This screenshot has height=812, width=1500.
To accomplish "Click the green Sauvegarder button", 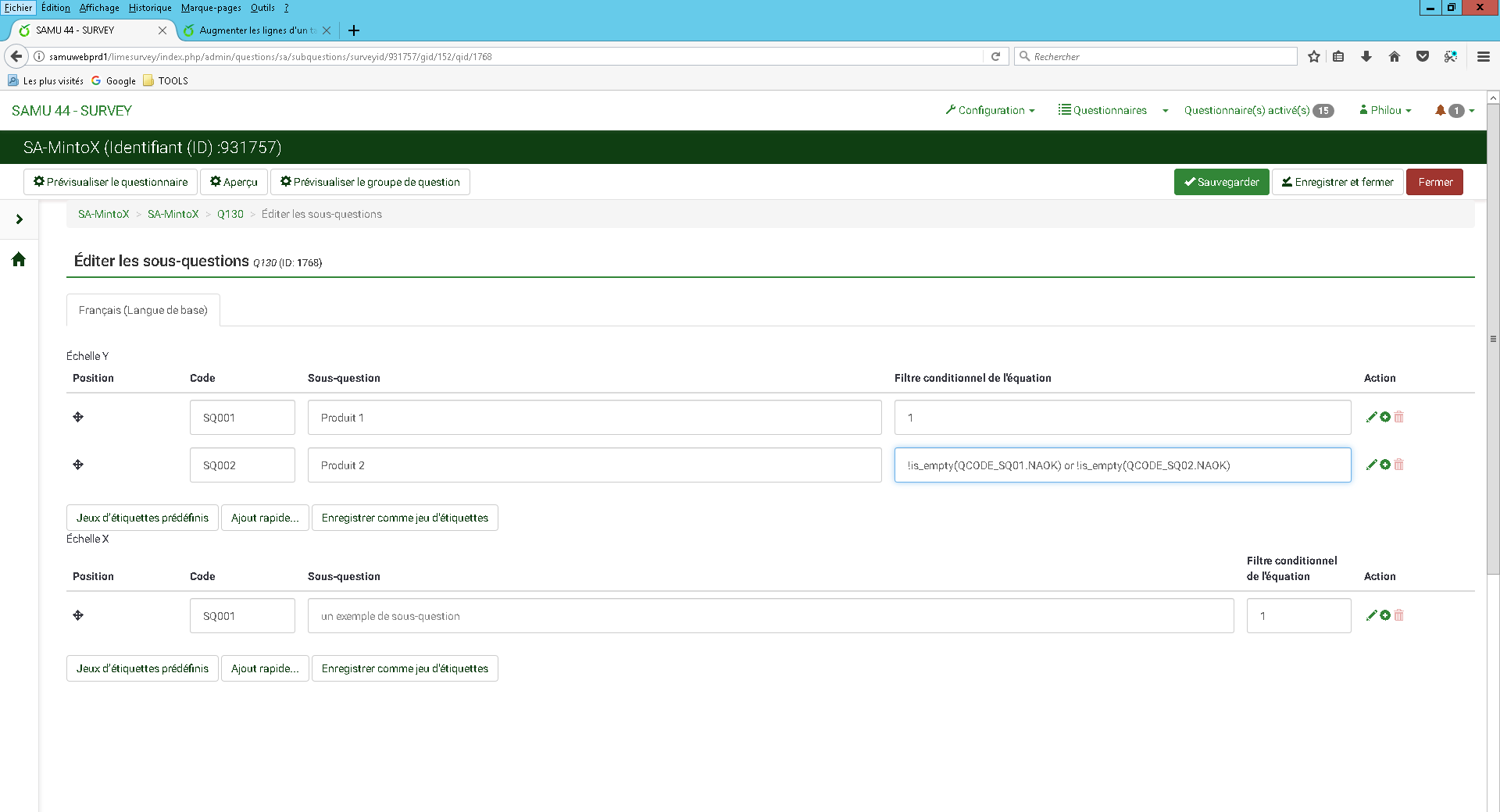I will click(x=1221, y=182).
